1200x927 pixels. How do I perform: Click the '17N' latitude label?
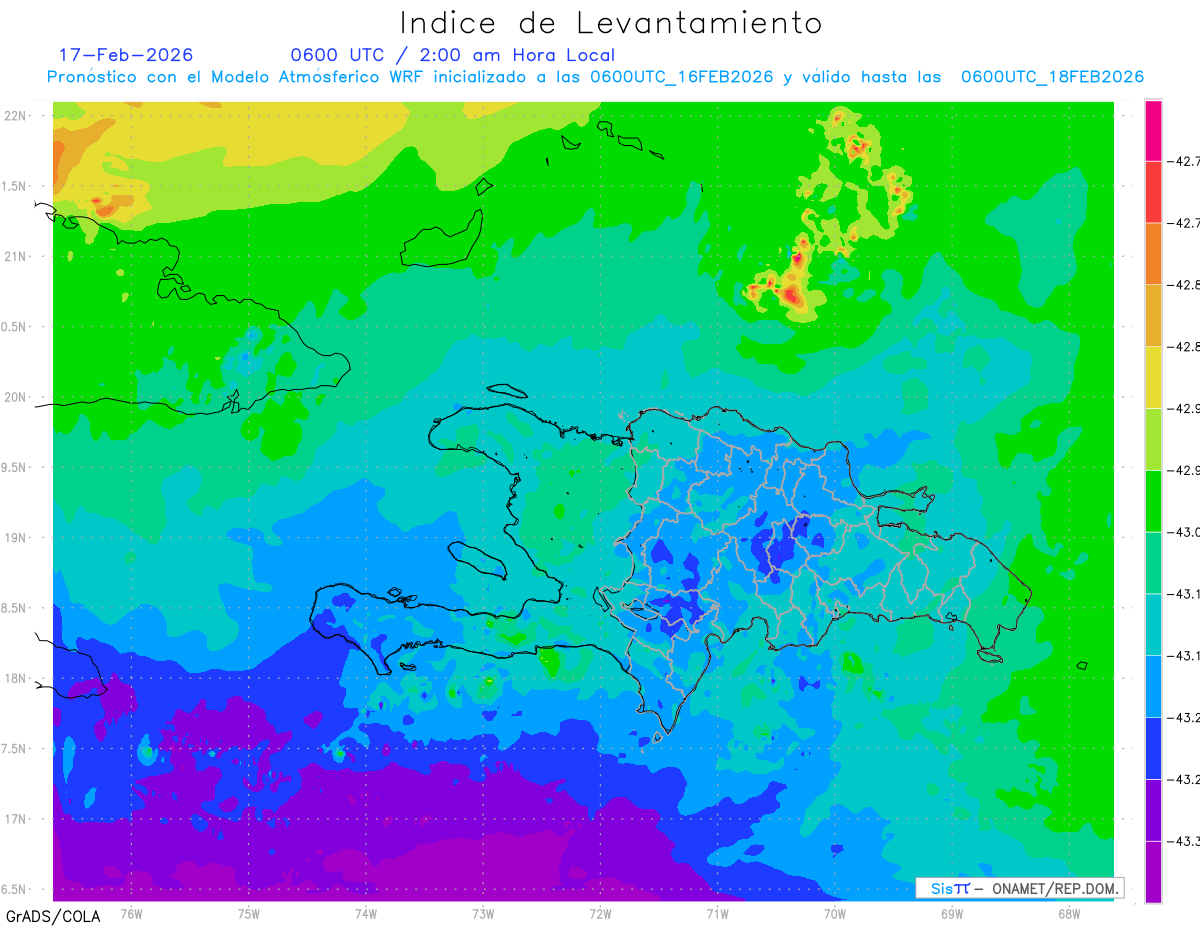tap(17, 819)
